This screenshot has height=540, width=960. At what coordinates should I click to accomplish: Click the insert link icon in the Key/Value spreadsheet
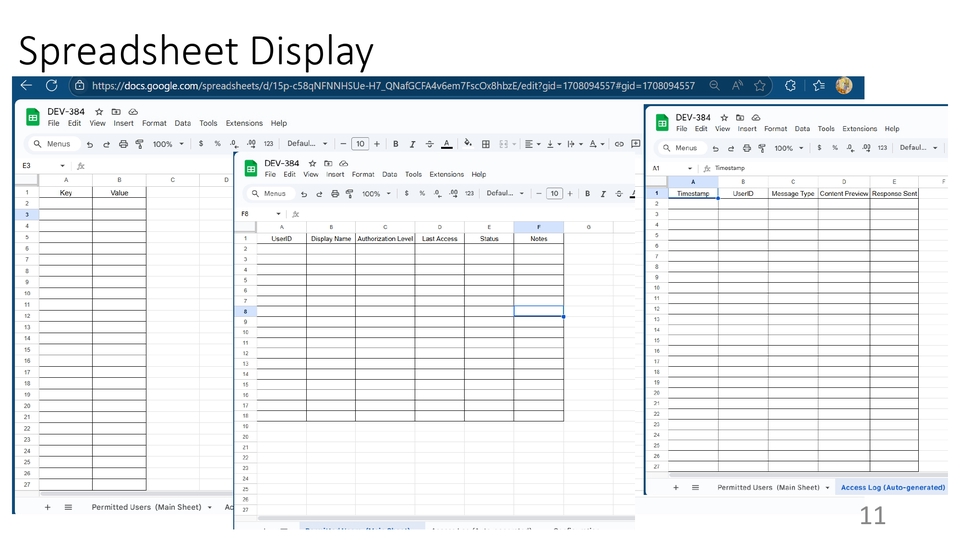620,144
